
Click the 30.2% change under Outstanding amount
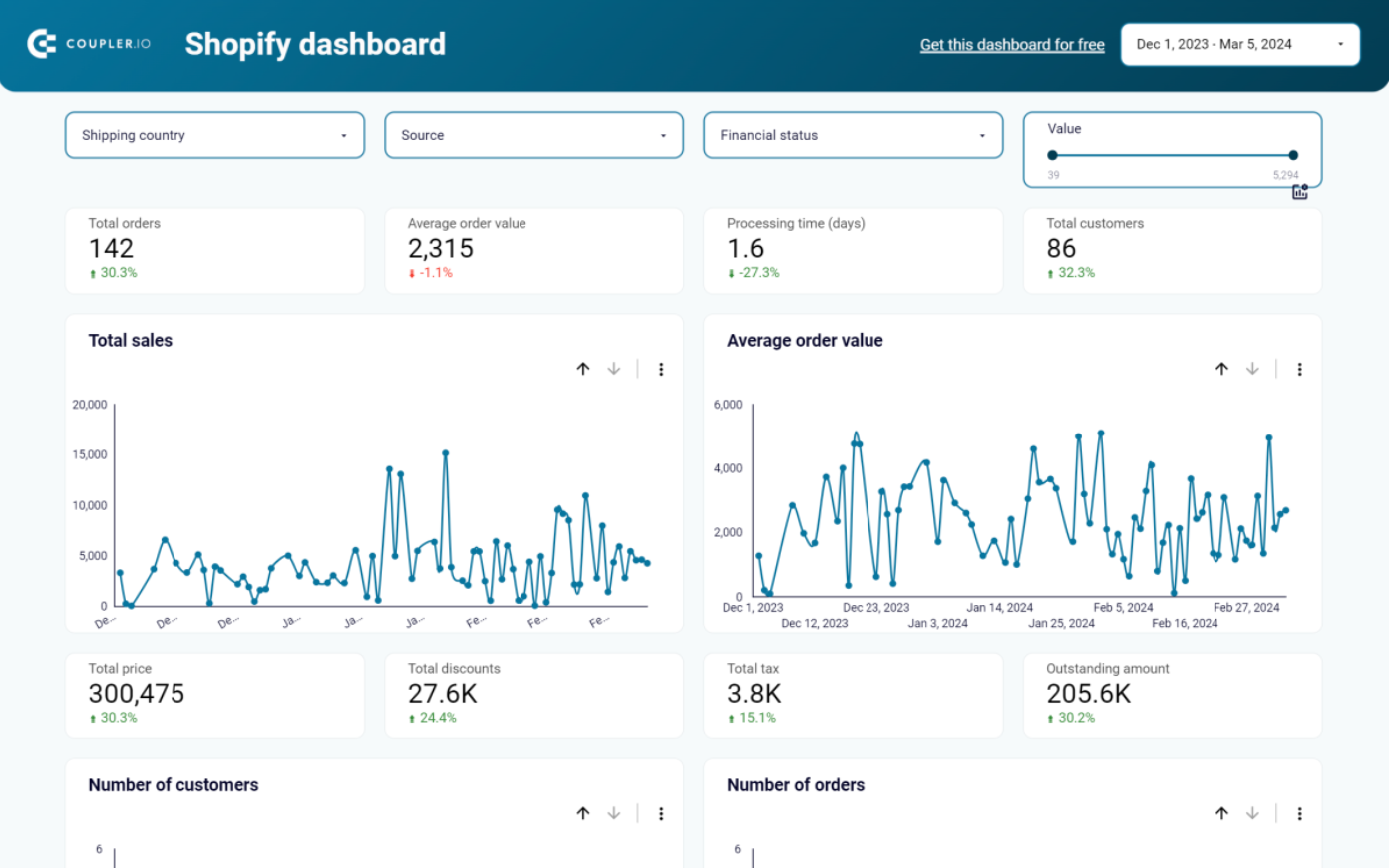click(1071, 717)
